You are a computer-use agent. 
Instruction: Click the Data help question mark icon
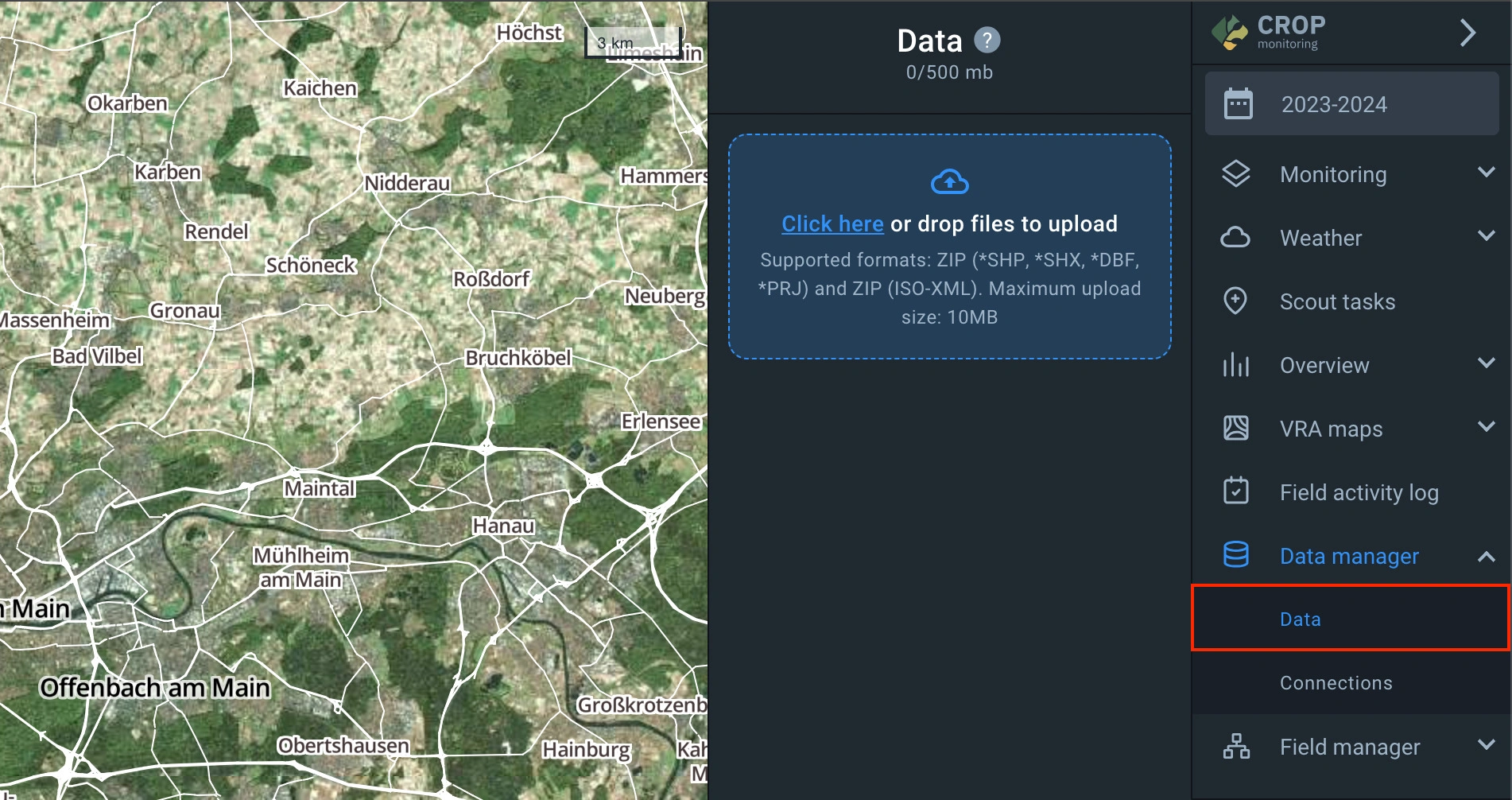click(987, 40)
